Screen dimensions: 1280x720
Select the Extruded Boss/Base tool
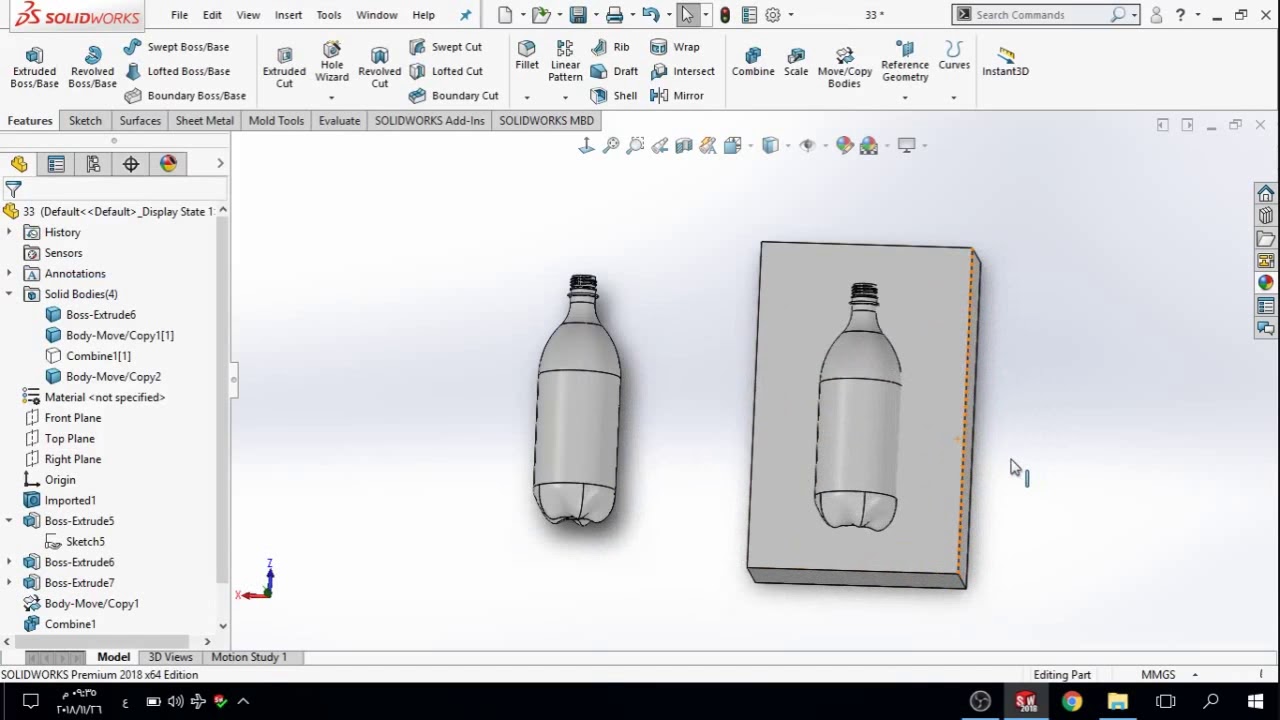pos(34,67)
